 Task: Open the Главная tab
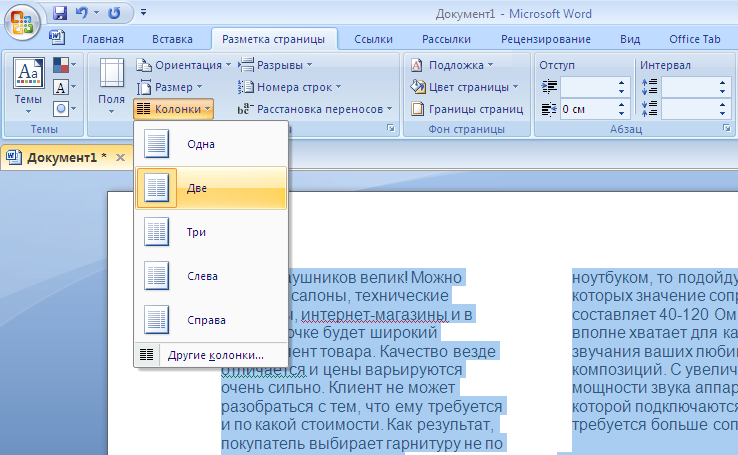(103, 40)
